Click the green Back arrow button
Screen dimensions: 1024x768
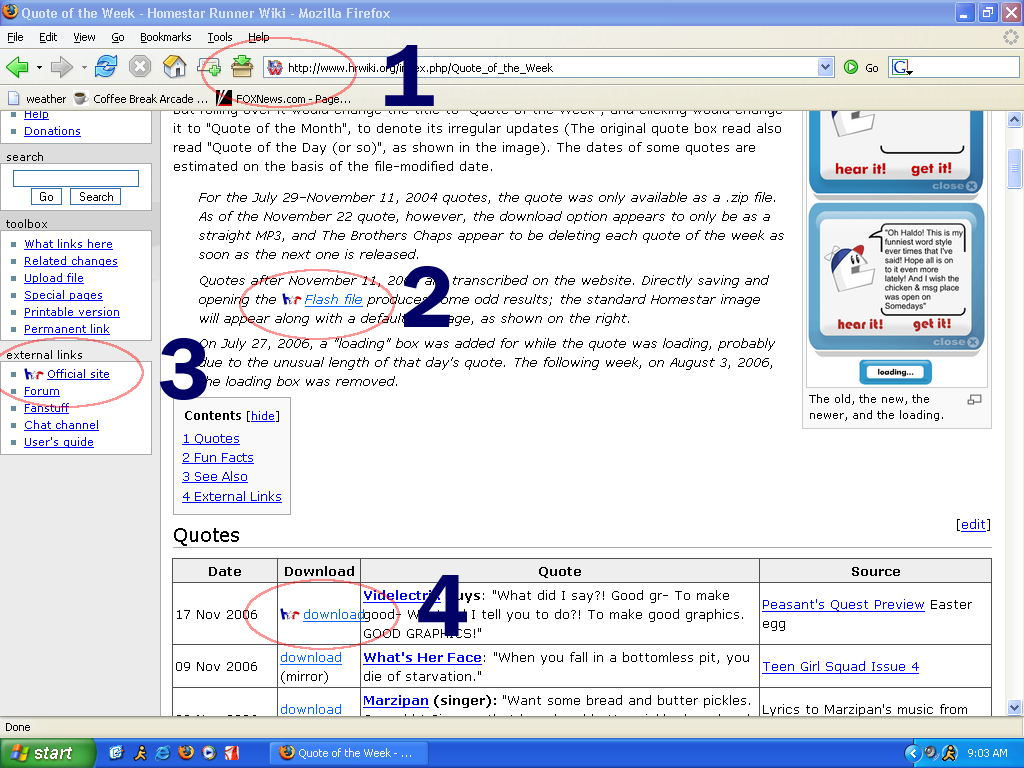click(17, 67)
